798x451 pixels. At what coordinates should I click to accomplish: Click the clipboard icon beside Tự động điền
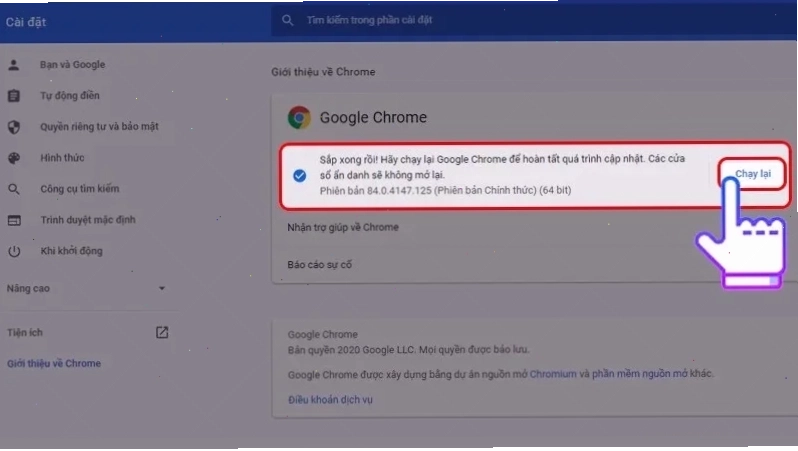[14, 96]
